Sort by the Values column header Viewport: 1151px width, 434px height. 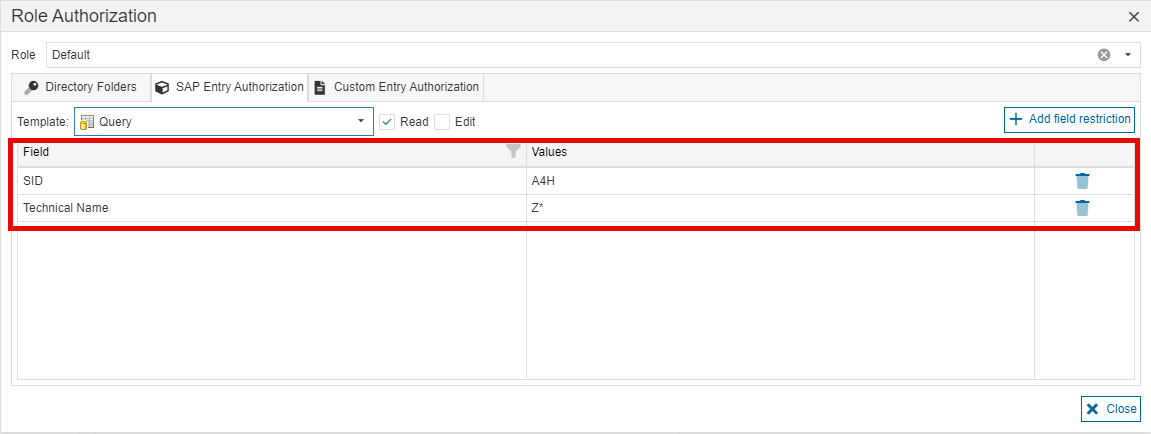click(780, 152)
